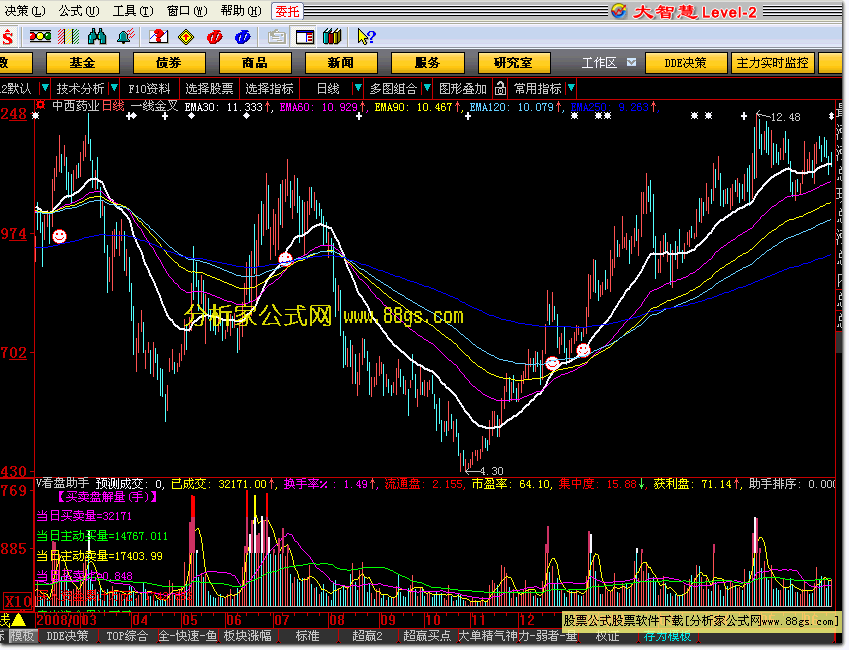Click the X10 scale box
The height and width of the screenshot is (650, 849).
[x=18, y=602]
